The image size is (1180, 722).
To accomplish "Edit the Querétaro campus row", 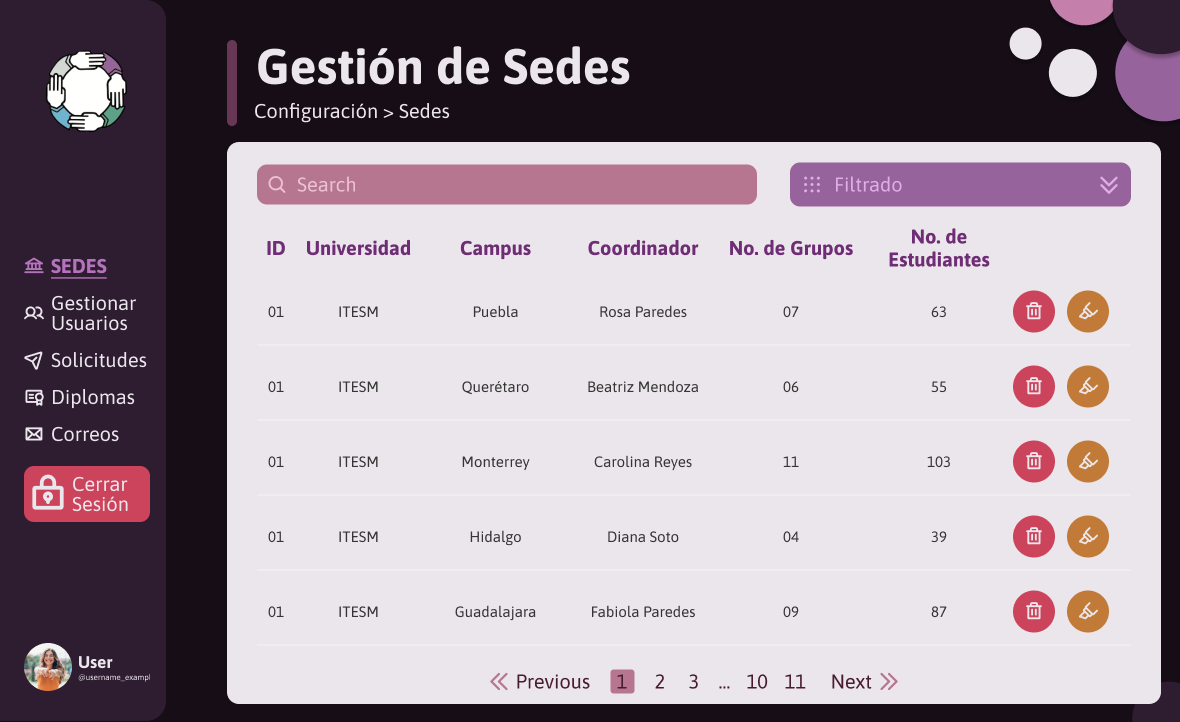I will 1087,386.
